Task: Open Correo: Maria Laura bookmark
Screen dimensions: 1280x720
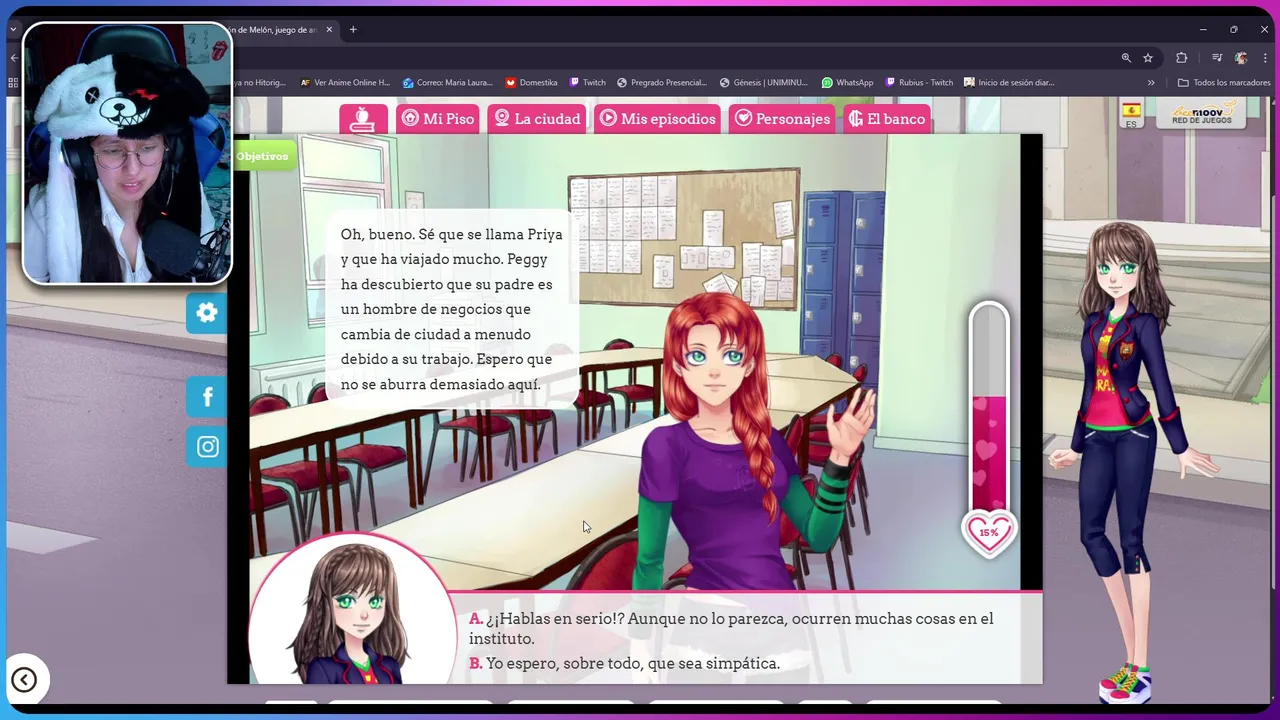Action: click(447, 83)
